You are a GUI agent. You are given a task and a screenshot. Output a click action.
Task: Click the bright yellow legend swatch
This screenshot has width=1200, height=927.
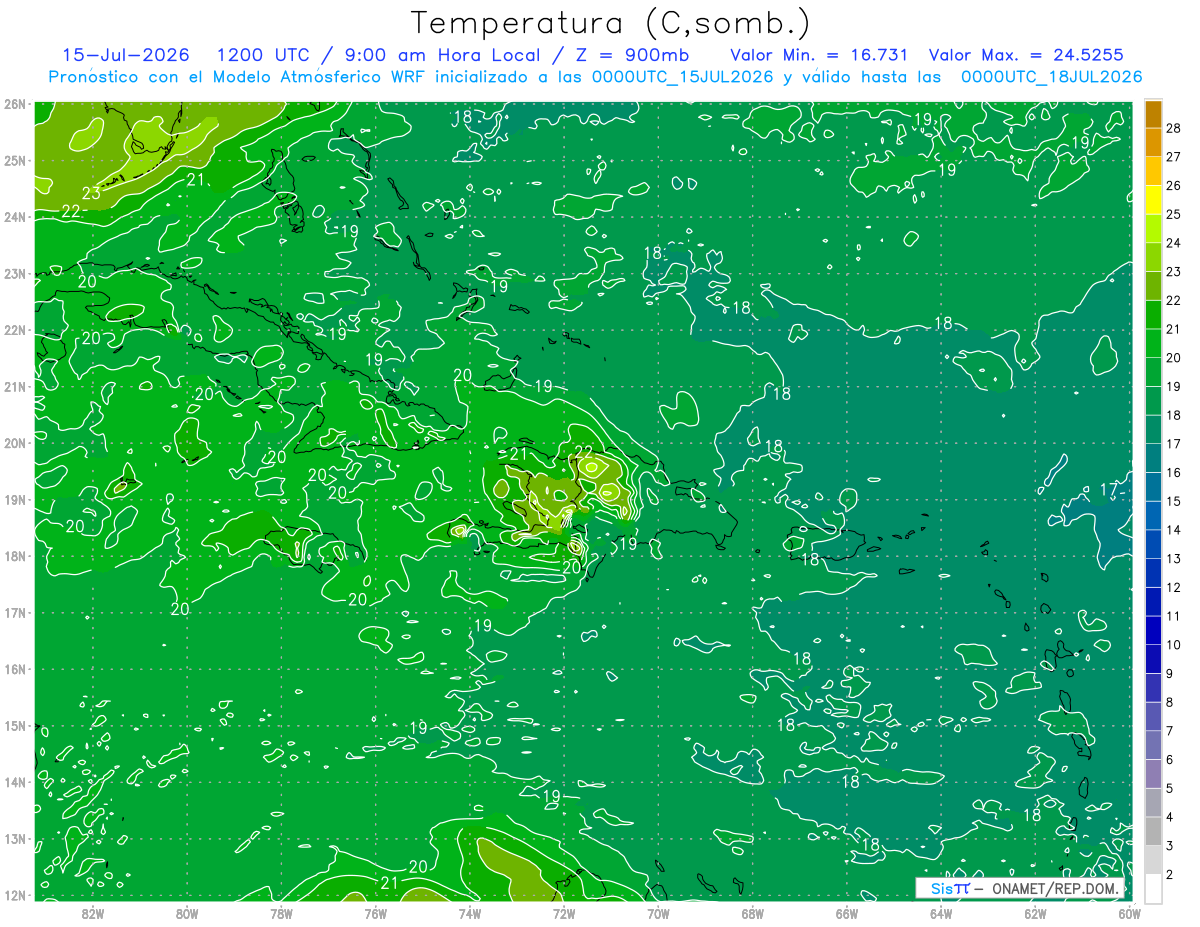click(x=1153, y=199)
